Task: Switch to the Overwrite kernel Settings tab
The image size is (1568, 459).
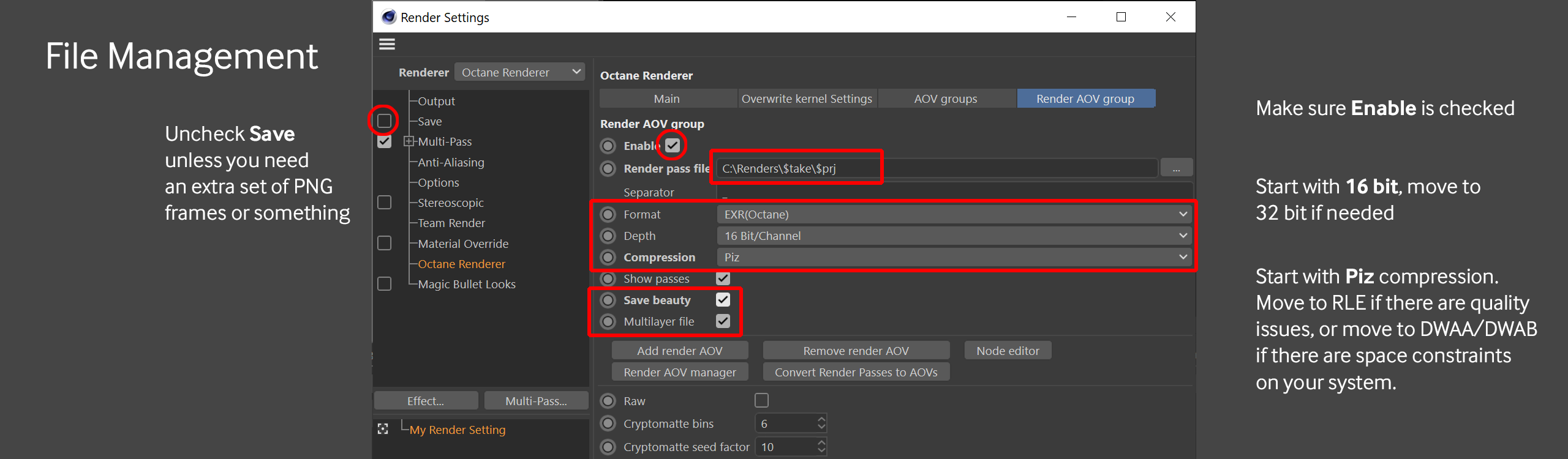Action: [x=807, y=99]
